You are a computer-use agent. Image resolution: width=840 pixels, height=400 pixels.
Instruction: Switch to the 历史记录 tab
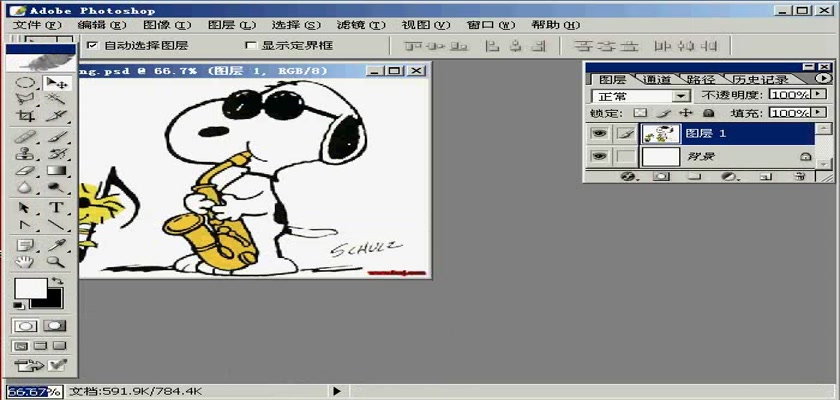click(761, 80)
